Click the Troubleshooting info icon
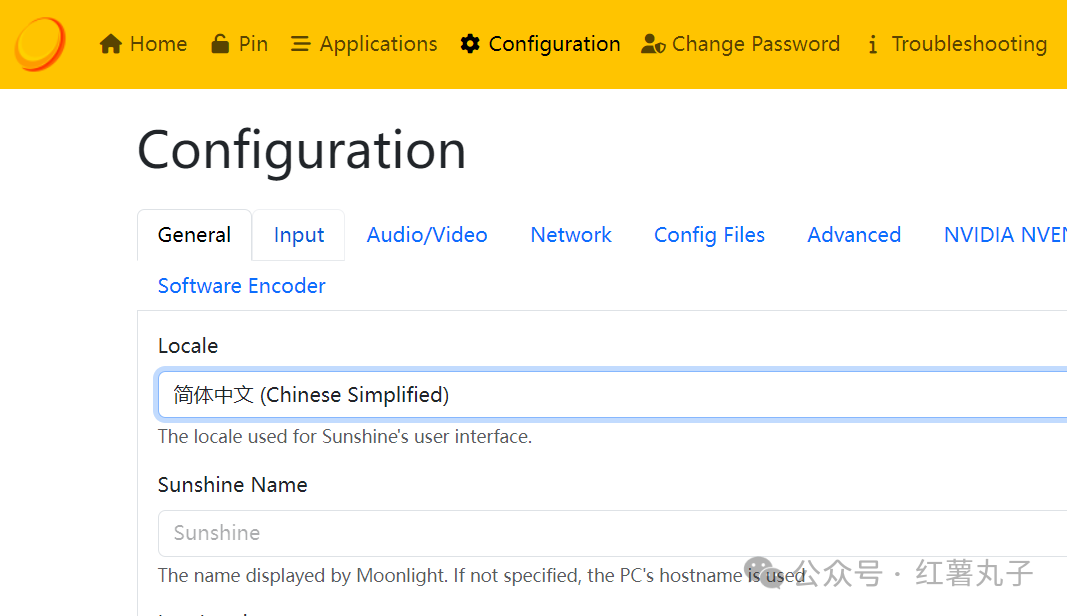The image size is (1067, 616). click(x=872, y=45)
